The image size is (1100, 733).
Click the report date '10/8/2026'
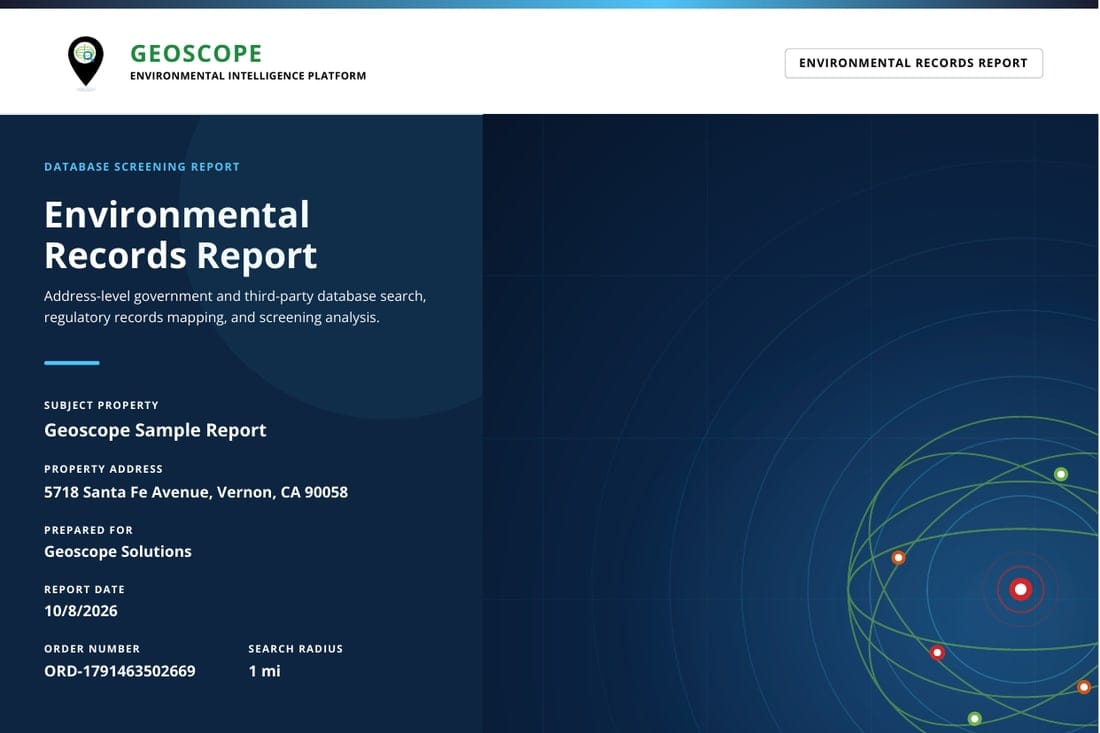pyautogui.click(x=81, y=611)
